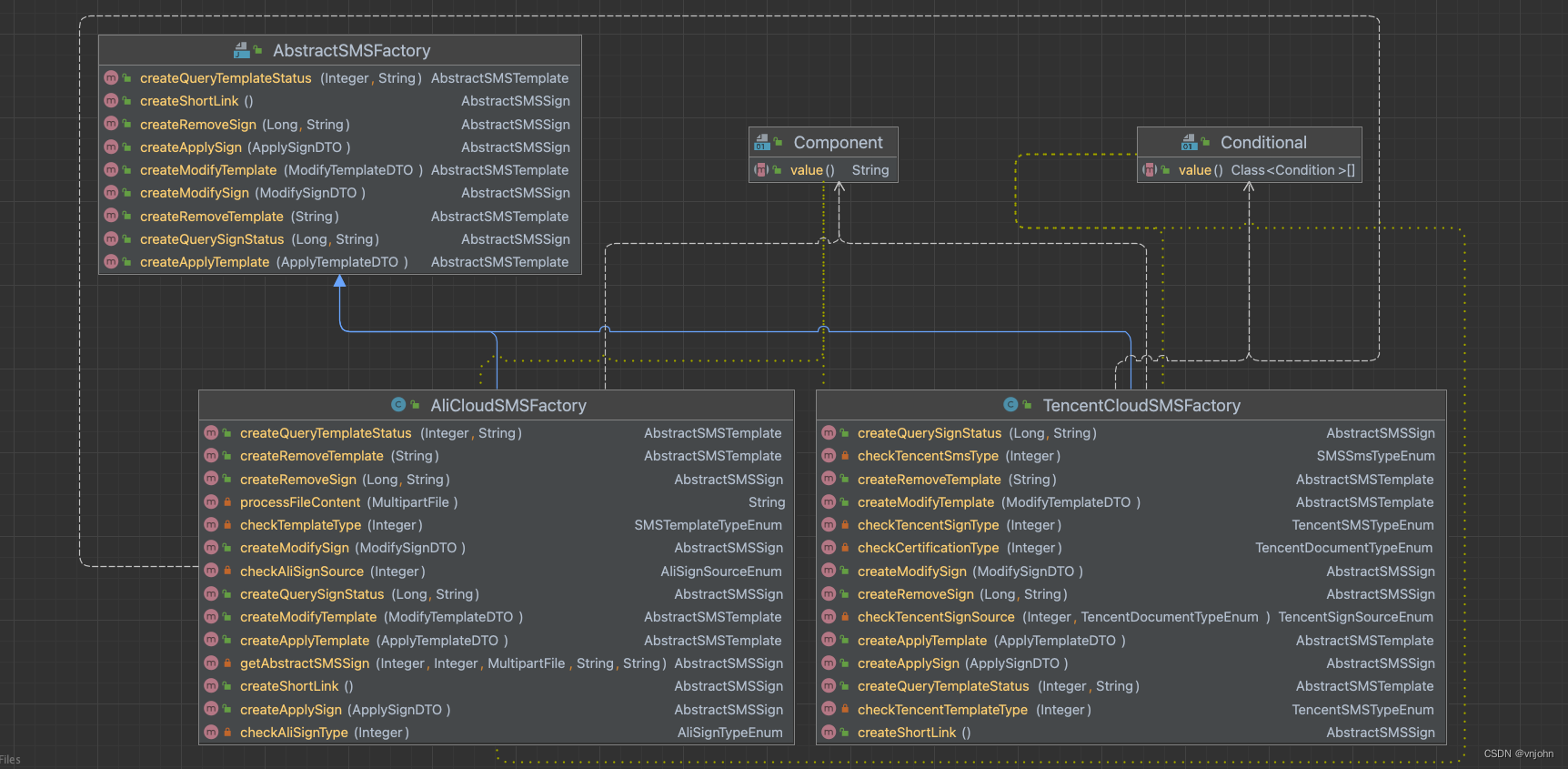This screenshot has width=1568, height=769.
Task: Click the class icon next to TencentCloudSMSFactory
Action: pos(1010,405)
